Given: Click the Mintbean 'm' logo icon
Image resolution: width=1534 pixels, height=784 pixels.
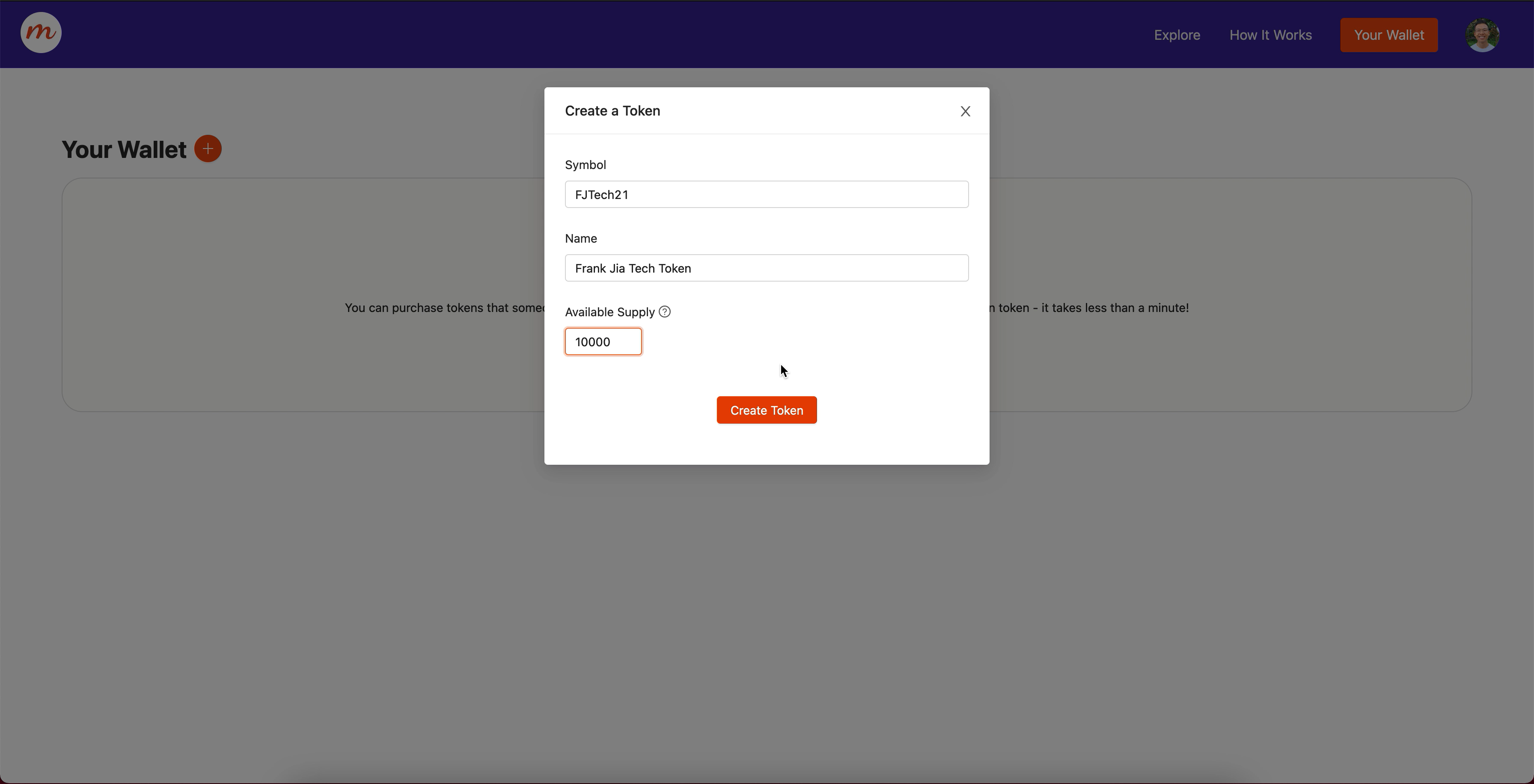Looking at the screenshot, I should click(x=41, y=33).
